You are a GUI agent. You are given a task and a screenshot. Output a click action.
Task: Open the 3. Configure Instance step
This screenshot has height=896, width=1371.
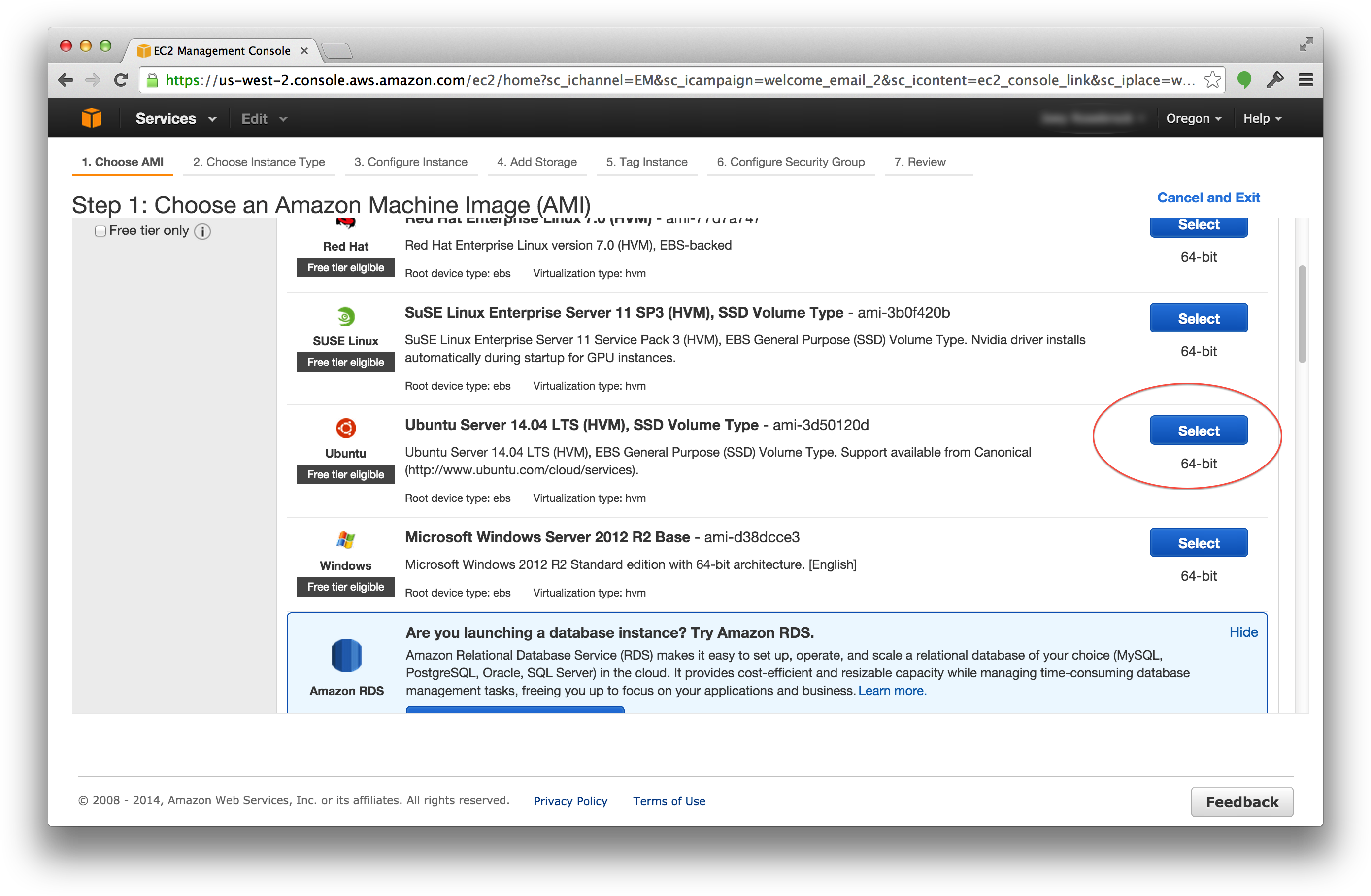pyautogui.click(x=411, y=162)
